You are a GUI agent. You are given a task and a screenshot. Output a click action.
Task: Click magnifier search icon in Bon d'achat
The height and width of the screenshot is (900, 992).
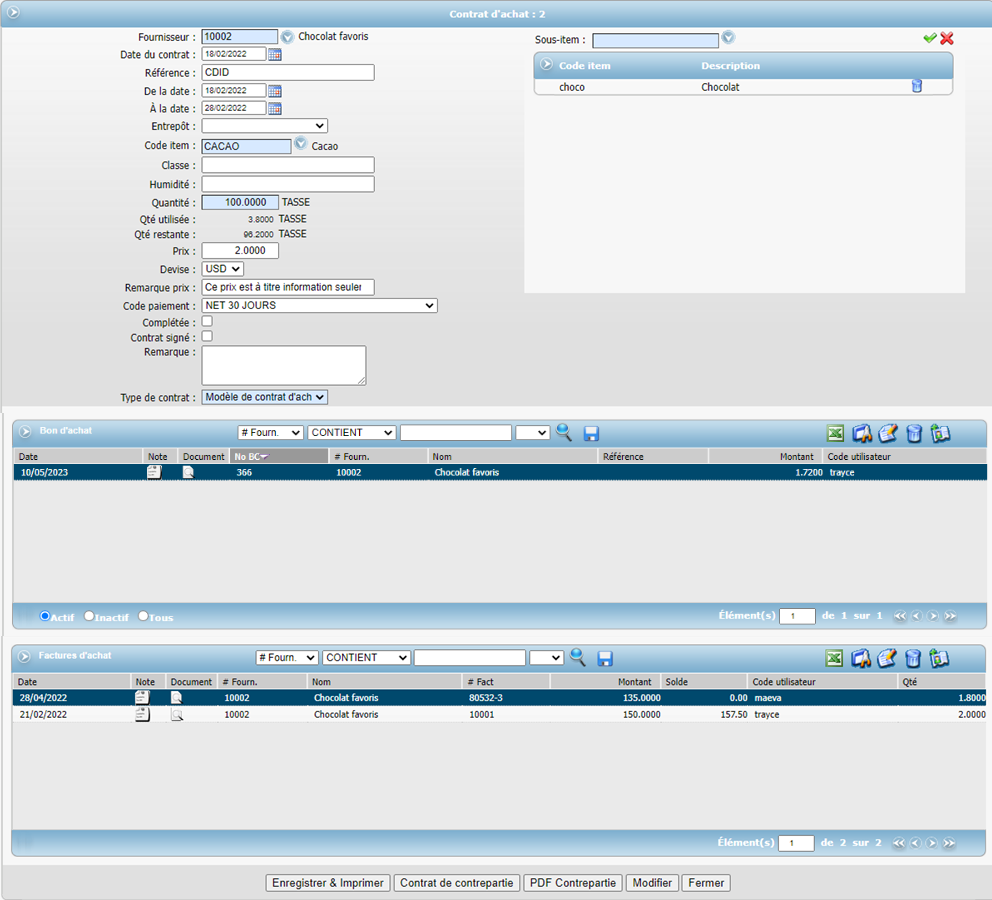[565, 433]
